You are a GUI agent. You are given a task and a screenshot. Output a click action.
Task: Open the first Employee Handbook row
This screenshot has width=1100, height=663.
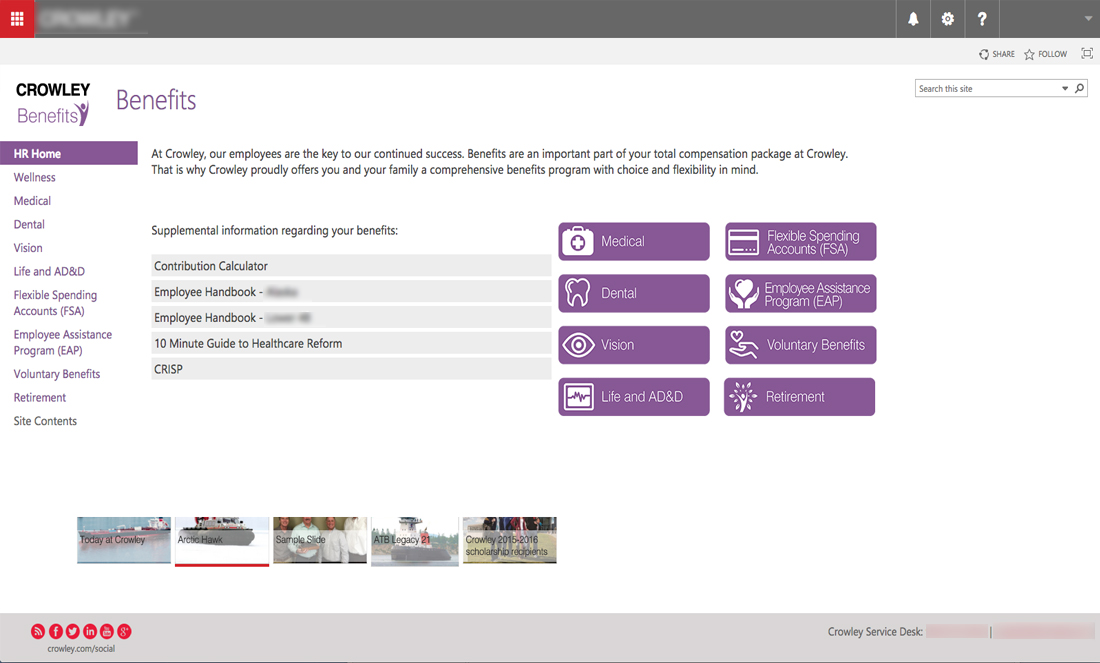click(x=351, y=292)
